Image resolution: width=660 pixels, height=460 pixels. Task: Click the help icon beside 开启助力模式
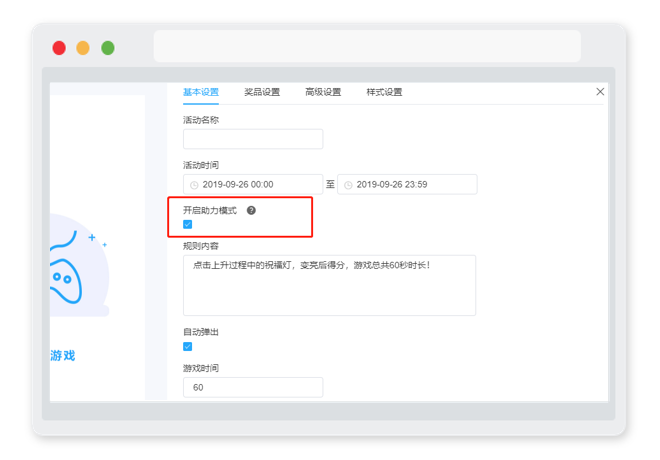[x=251, y=210]
